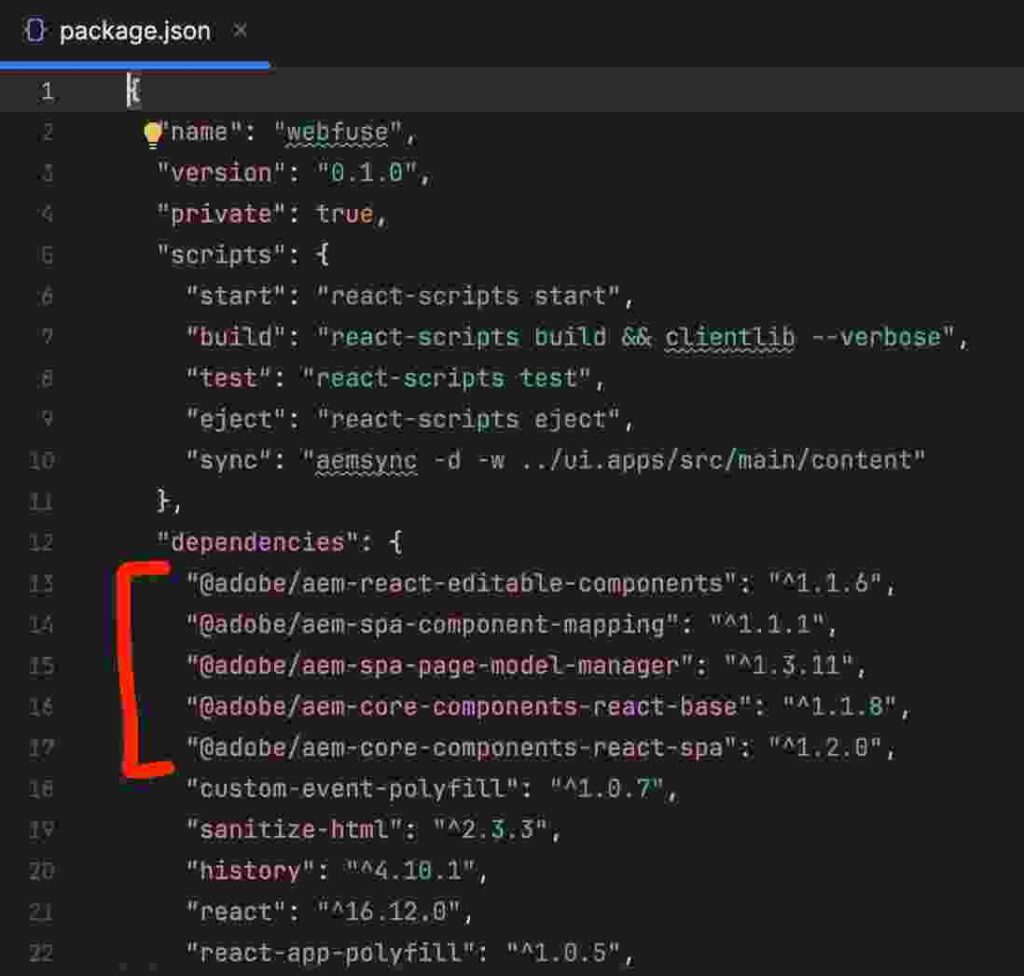Open the yellow lightbulb quick-fix icon

(x=153, y=134)
